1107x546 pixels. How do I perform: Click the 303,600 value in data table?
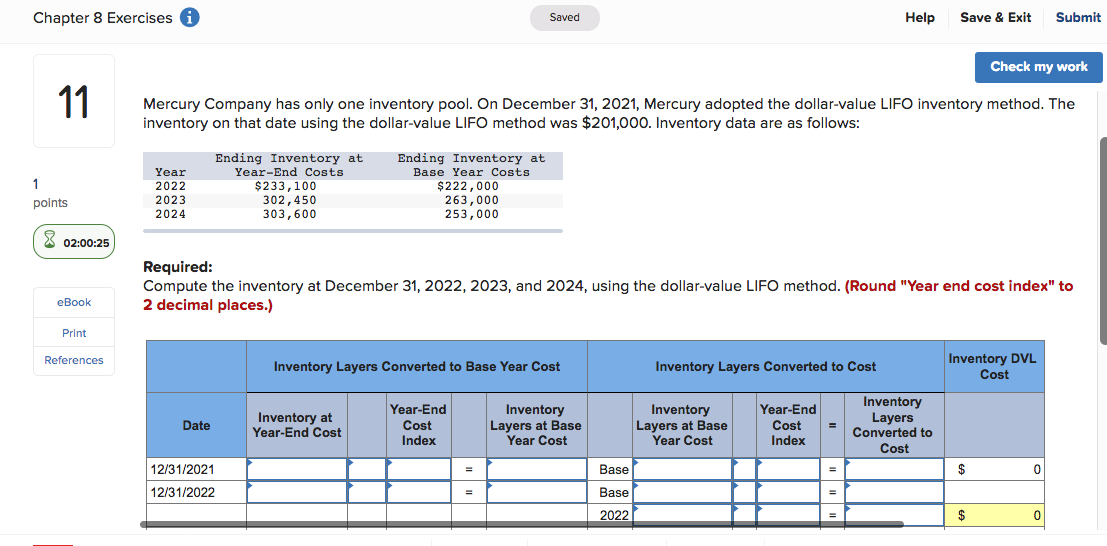(289, 214)
